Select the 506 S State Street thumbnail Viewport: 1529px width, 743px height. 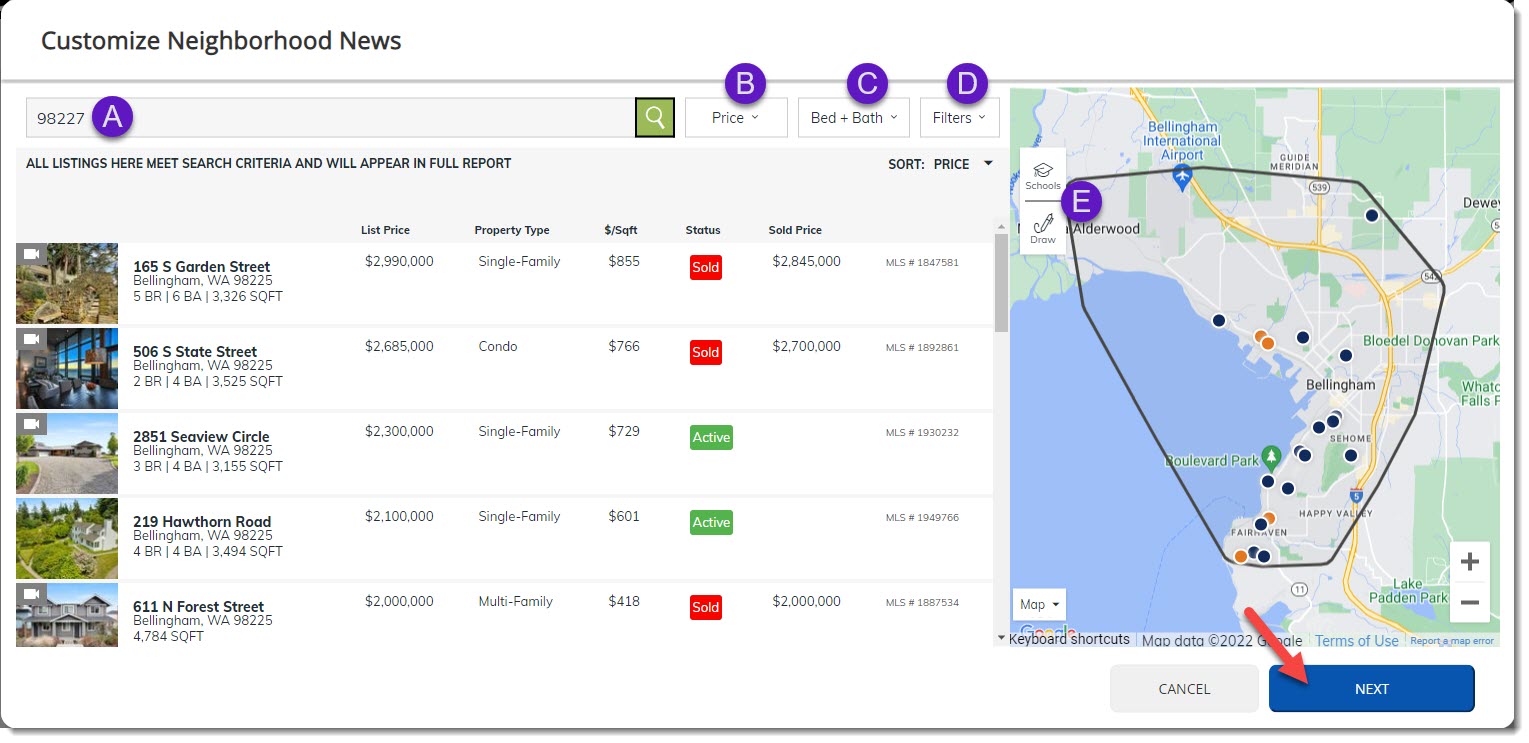click(x=67, y=368)
